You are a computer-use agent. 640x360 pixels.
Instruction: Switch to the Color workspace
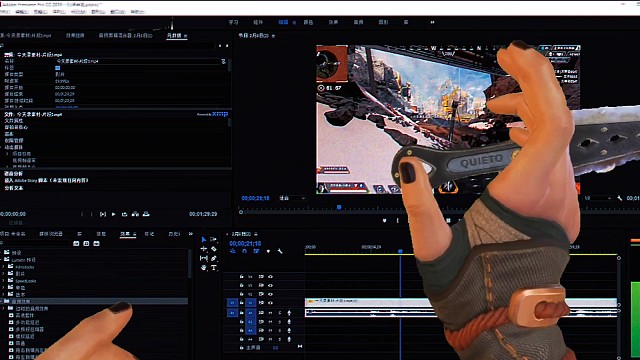(308, 22)
